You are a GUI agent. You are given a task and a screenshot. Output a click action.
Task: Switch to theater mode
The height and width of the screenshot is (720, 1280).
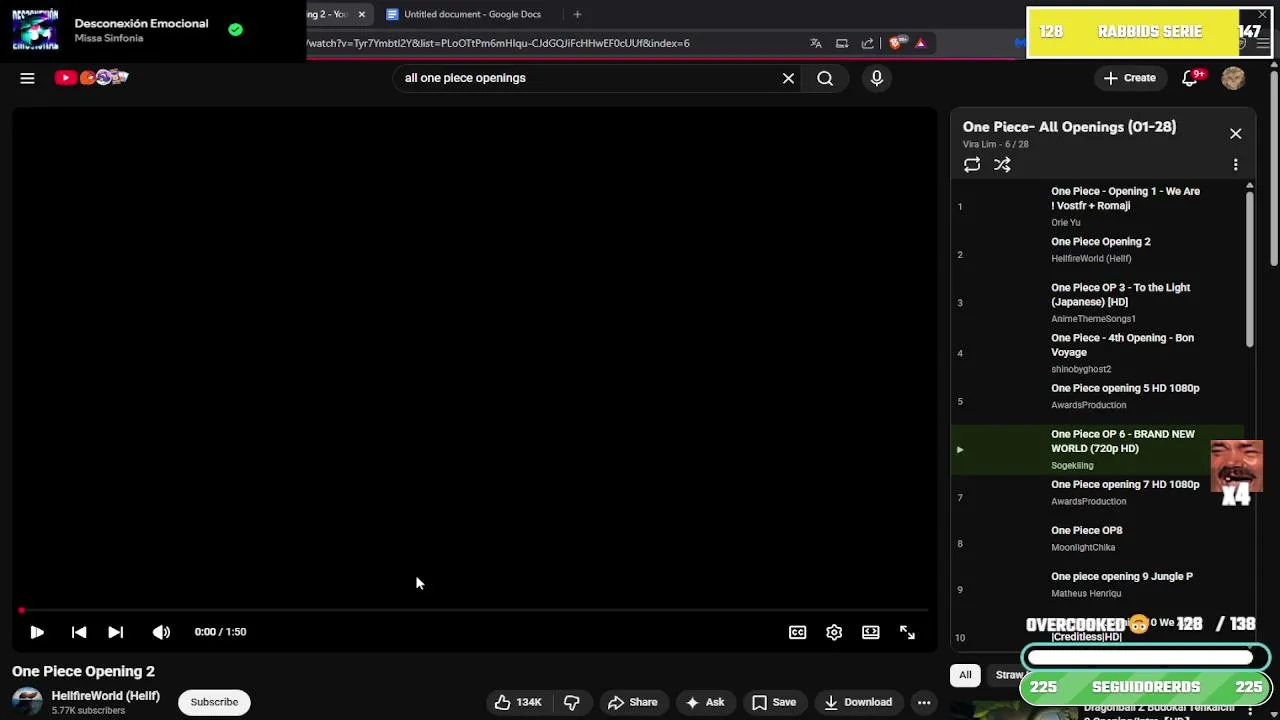871,632
